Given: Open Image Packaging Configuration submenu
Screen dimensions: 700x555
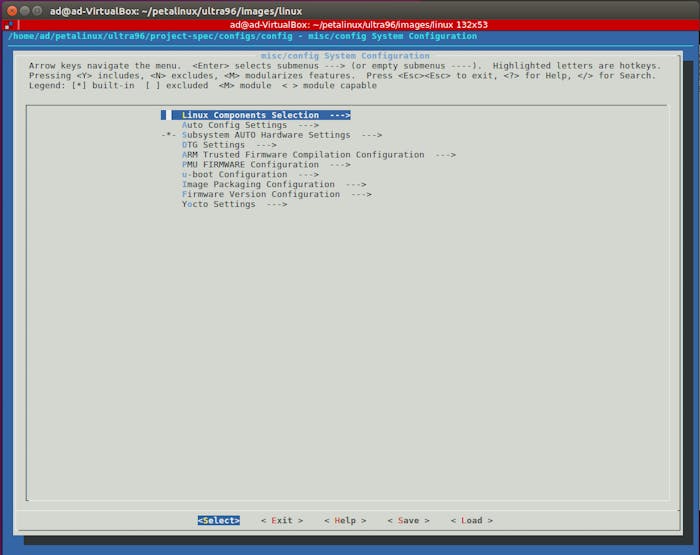Looking at the screenshot, I should (x=274, y=184).
